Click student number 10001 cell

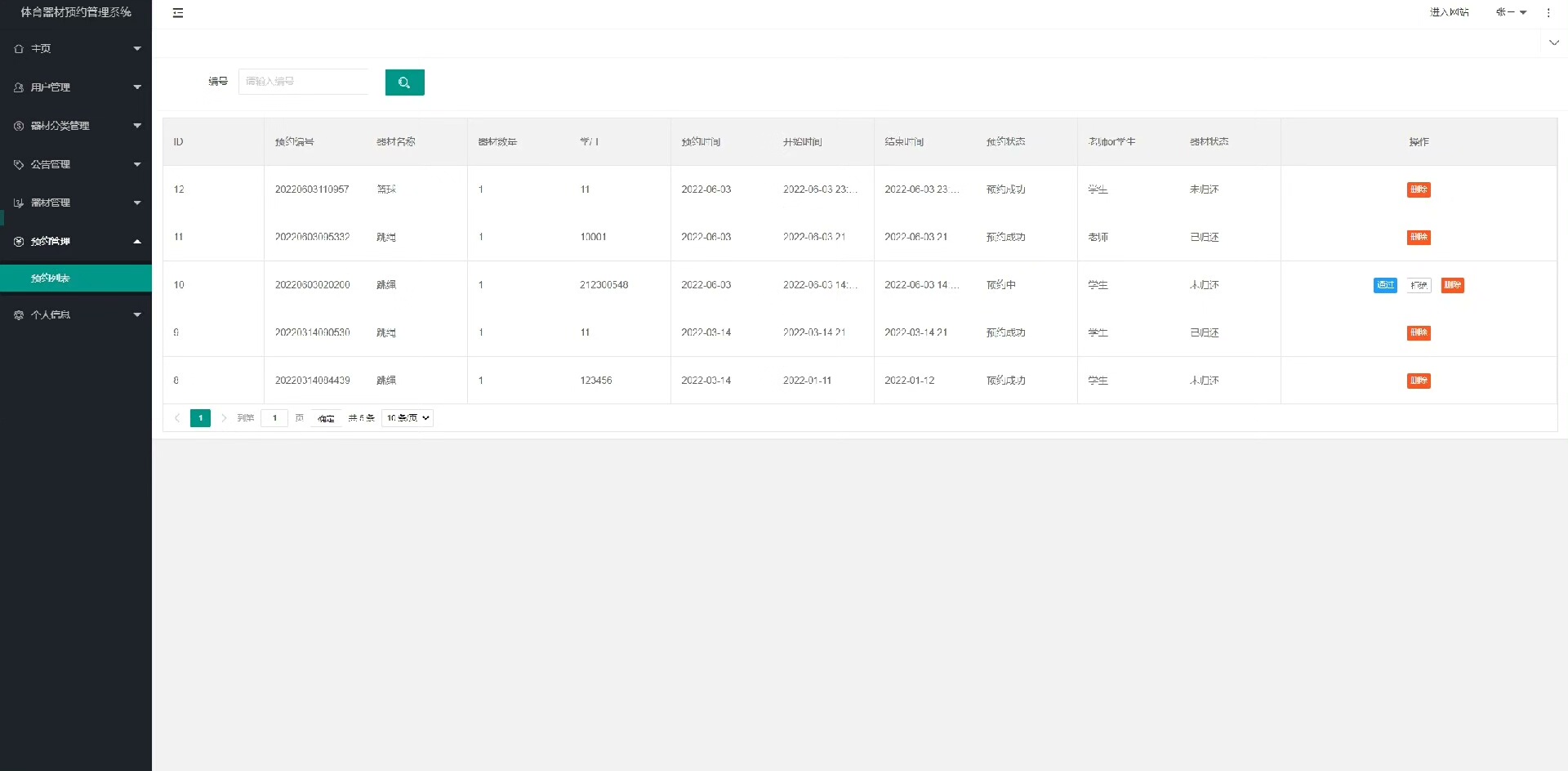593,237
